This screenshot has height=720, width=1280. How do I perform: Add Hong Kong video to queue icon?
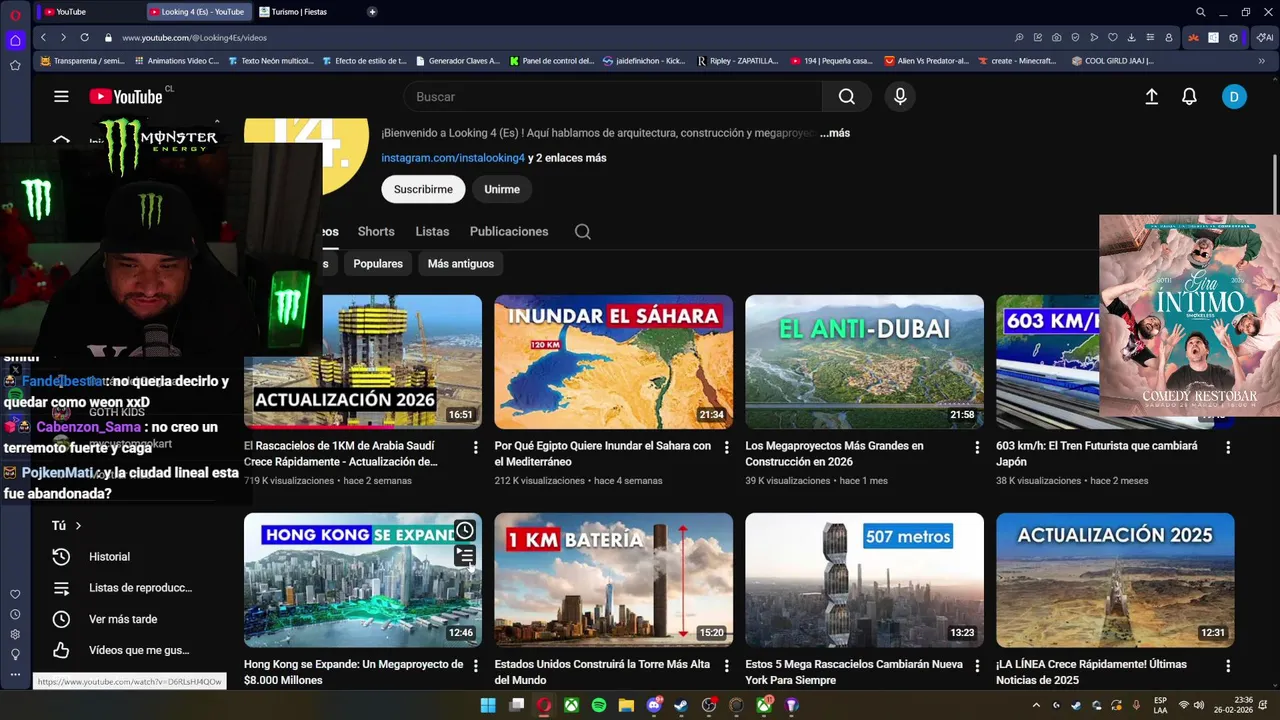pos(465,556)
